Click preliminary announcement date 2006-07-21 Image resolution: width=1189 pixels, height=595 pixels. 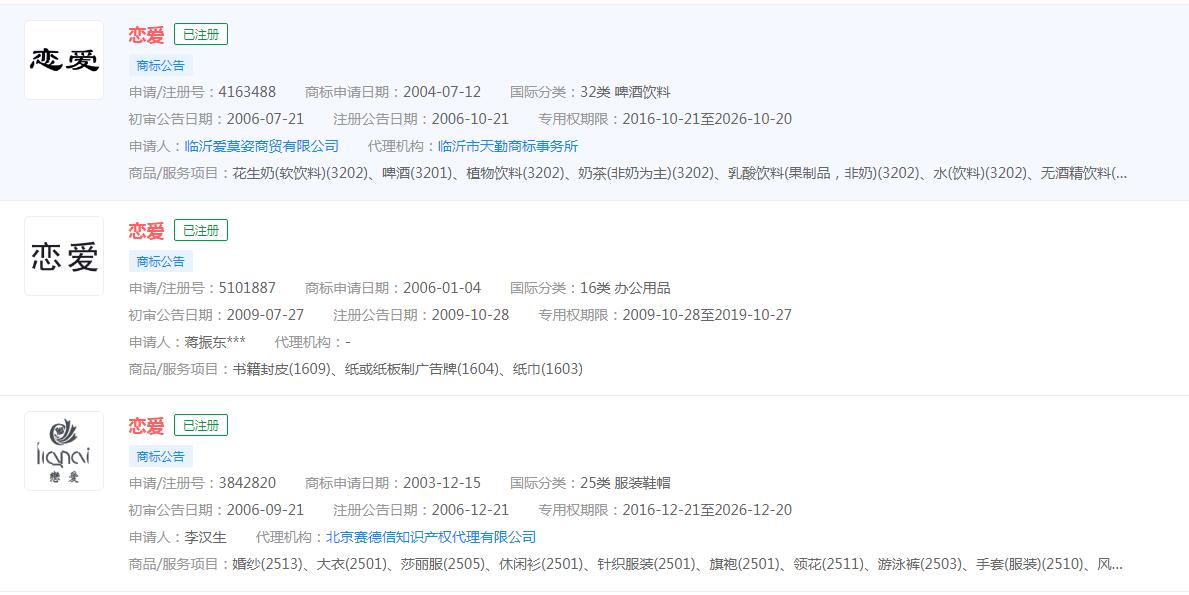point(265,119)
